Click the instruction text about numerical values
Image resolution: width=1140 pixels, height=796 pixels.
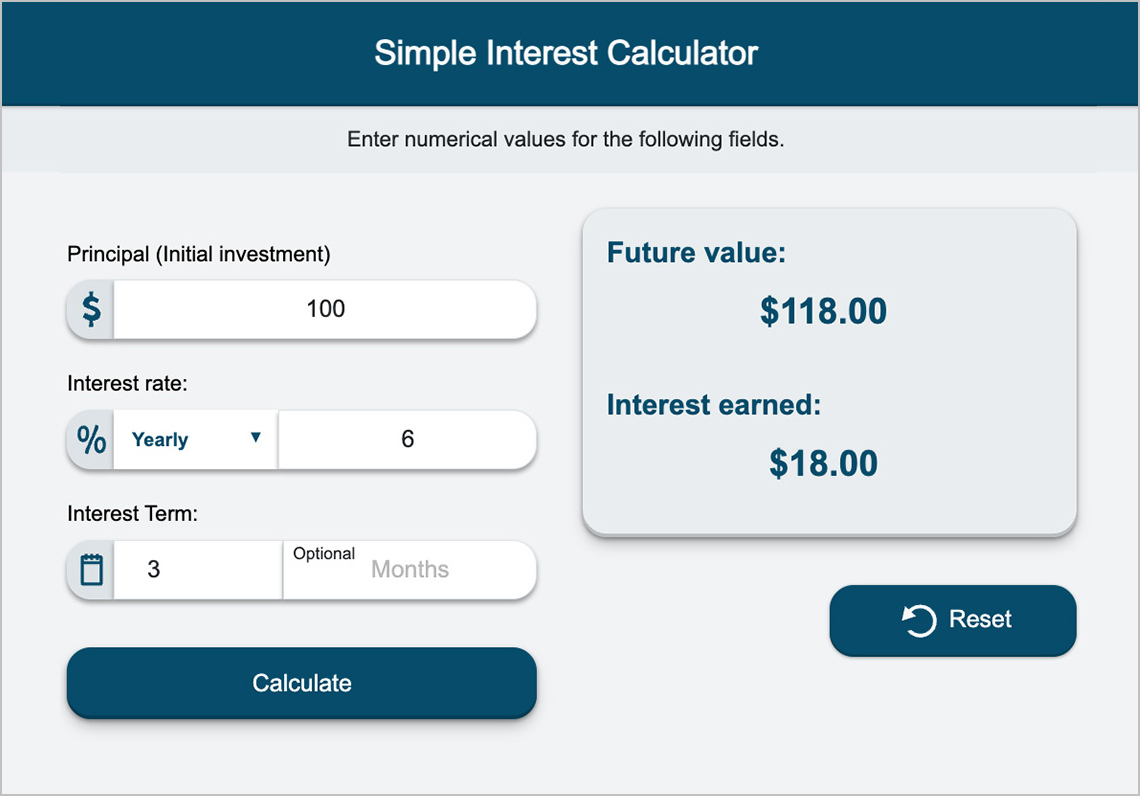[x=565, y=139]
